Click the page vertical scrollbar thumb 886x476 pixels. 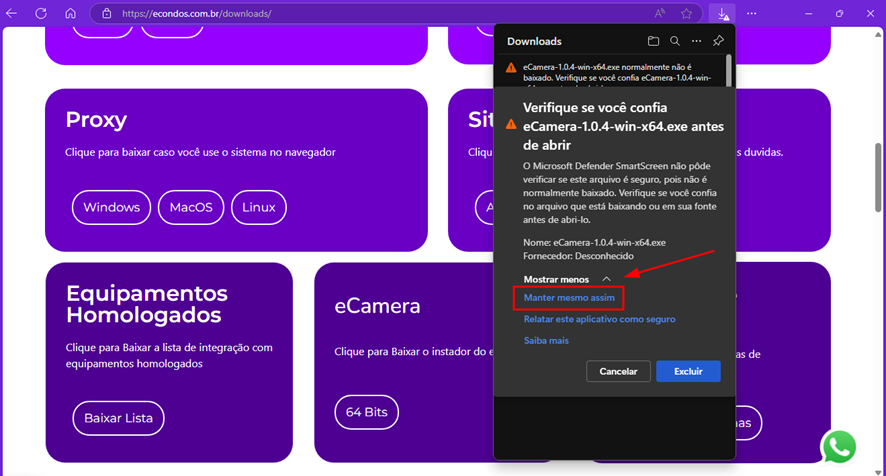coord(878,178)
